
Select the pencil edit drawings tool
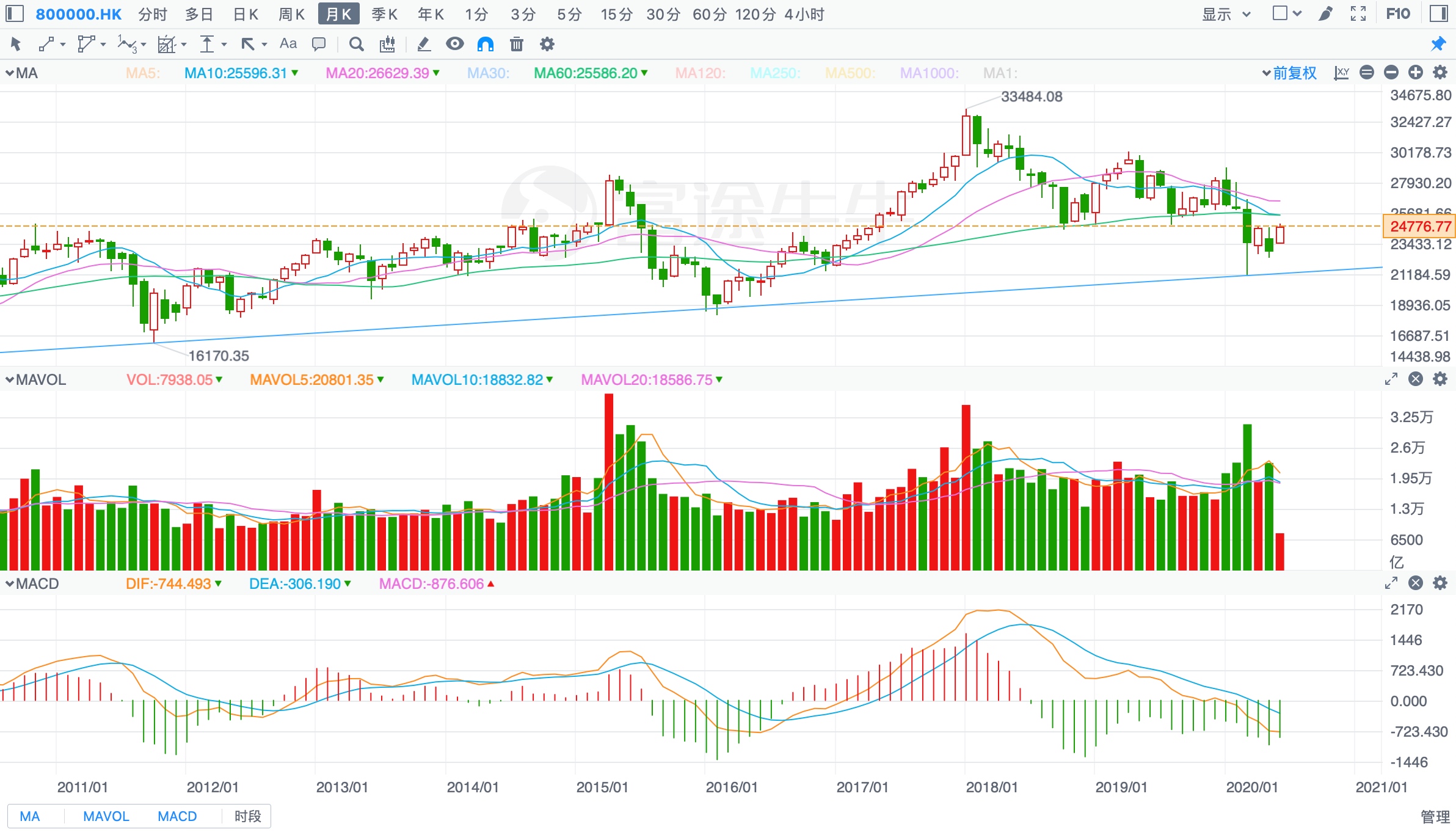424,44
